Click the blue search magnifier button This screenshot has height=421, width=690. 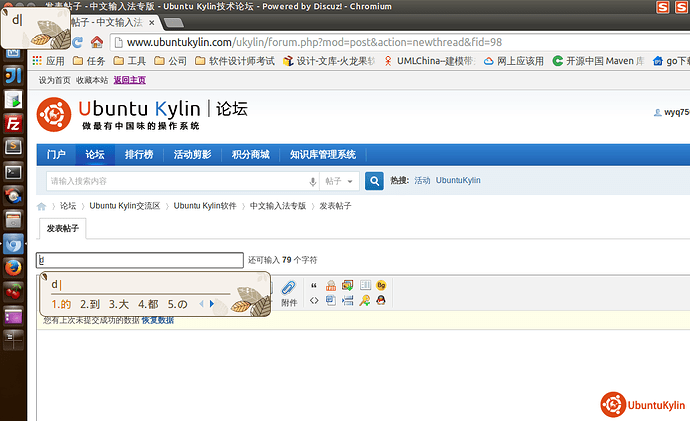pyautogui.click(x=374, y=181)
